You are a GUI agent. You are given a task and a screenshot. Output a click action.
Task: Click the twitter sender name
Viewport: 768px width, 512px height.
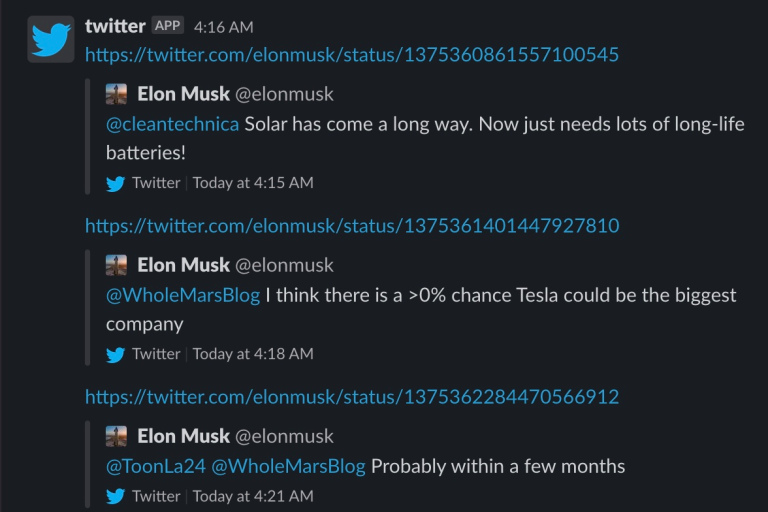click(x=115, y=26)
